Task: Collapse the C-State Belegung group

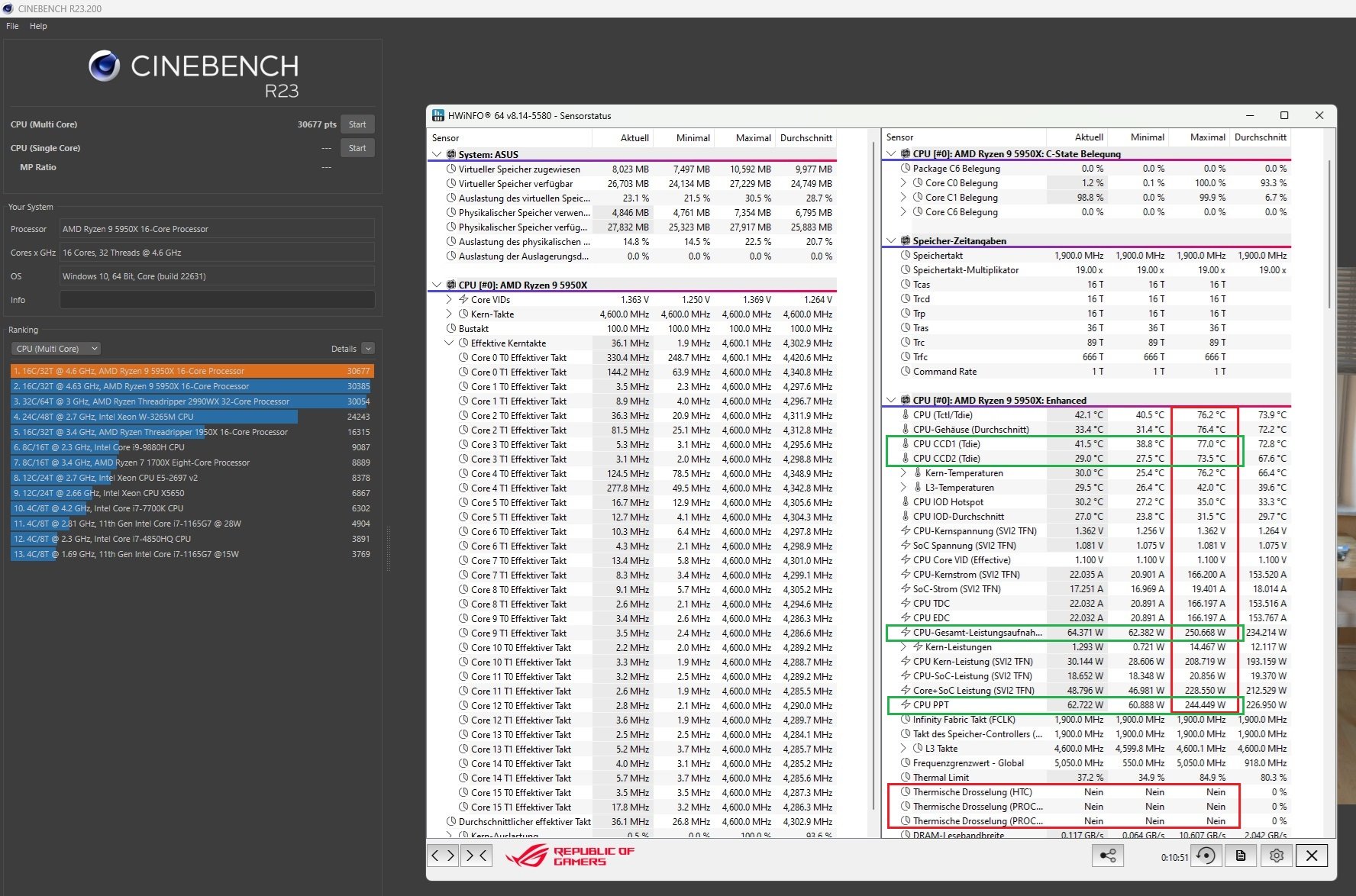Action: pyautogui.click(x=891, y=153)
